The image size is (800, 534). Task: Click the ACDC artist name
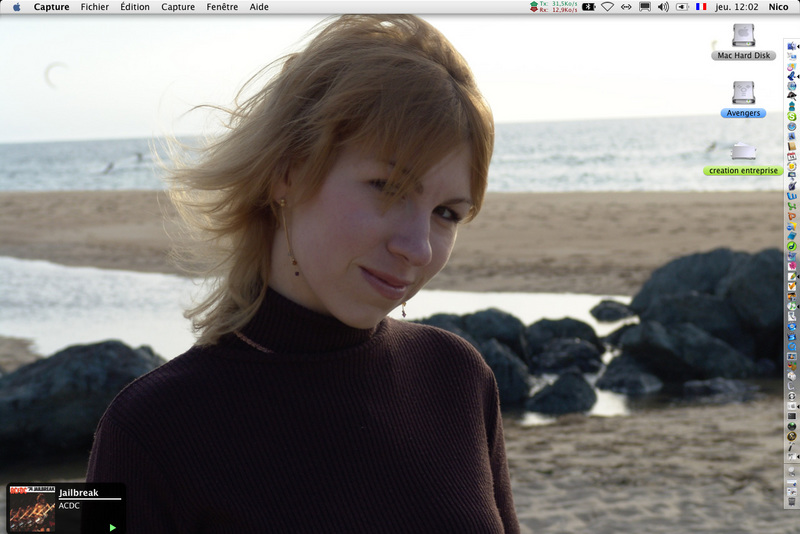tap(69, 505)
